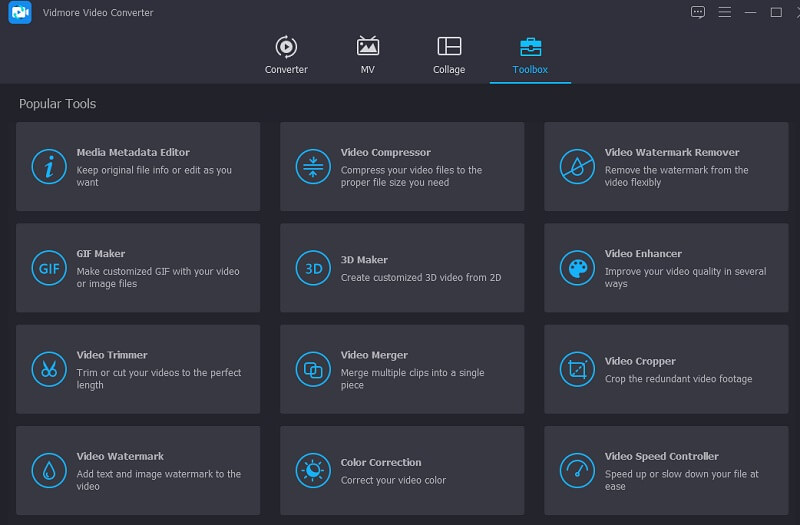Switch to the Converter tab
Image resolution: width=800 pixels, height=525 pixels.
point(286,55)
